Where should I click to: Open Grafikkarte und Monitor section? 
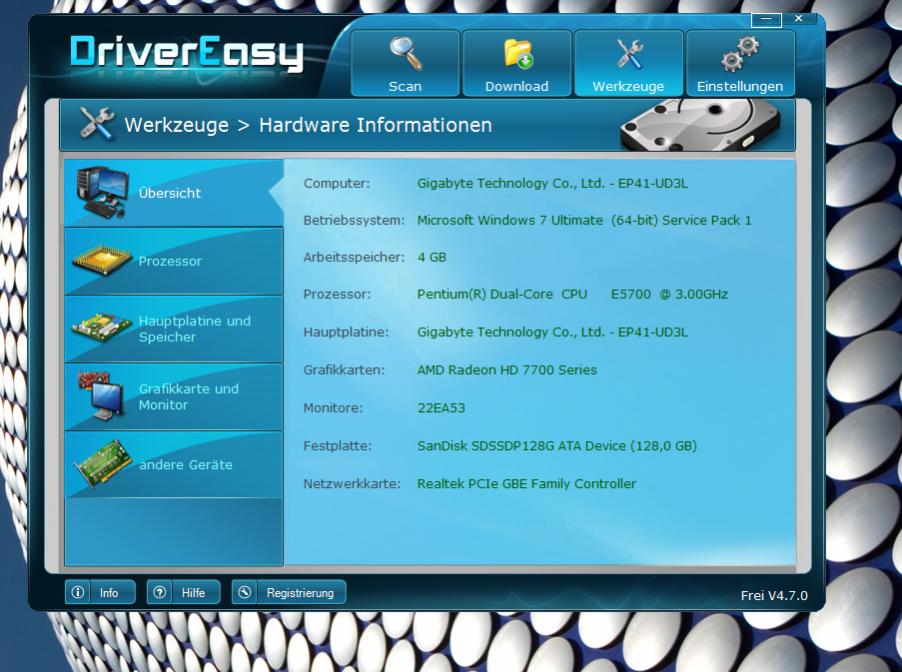(x=174, y=397)
